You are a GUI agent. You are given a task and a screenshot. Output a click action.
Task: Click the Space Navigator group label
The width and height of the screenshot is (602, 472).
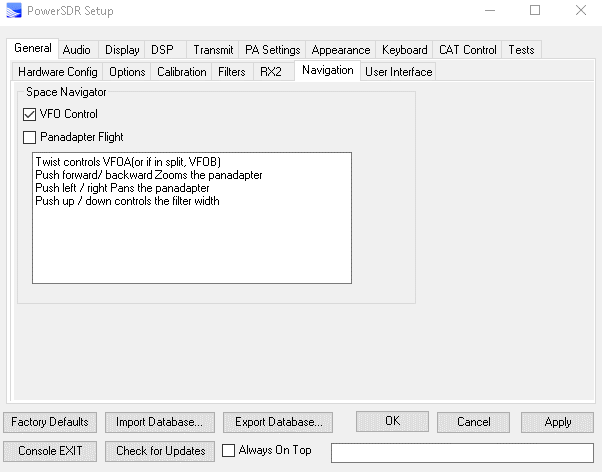pos(66,92)
